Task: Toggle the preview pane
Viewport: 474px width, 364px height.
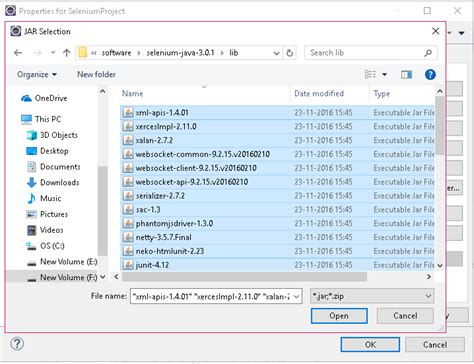Action: click(406, 75)
